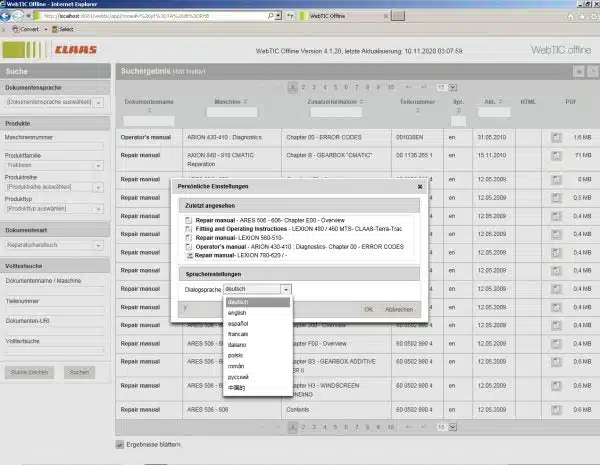Click the browser refresh icon

click(290, 16)
